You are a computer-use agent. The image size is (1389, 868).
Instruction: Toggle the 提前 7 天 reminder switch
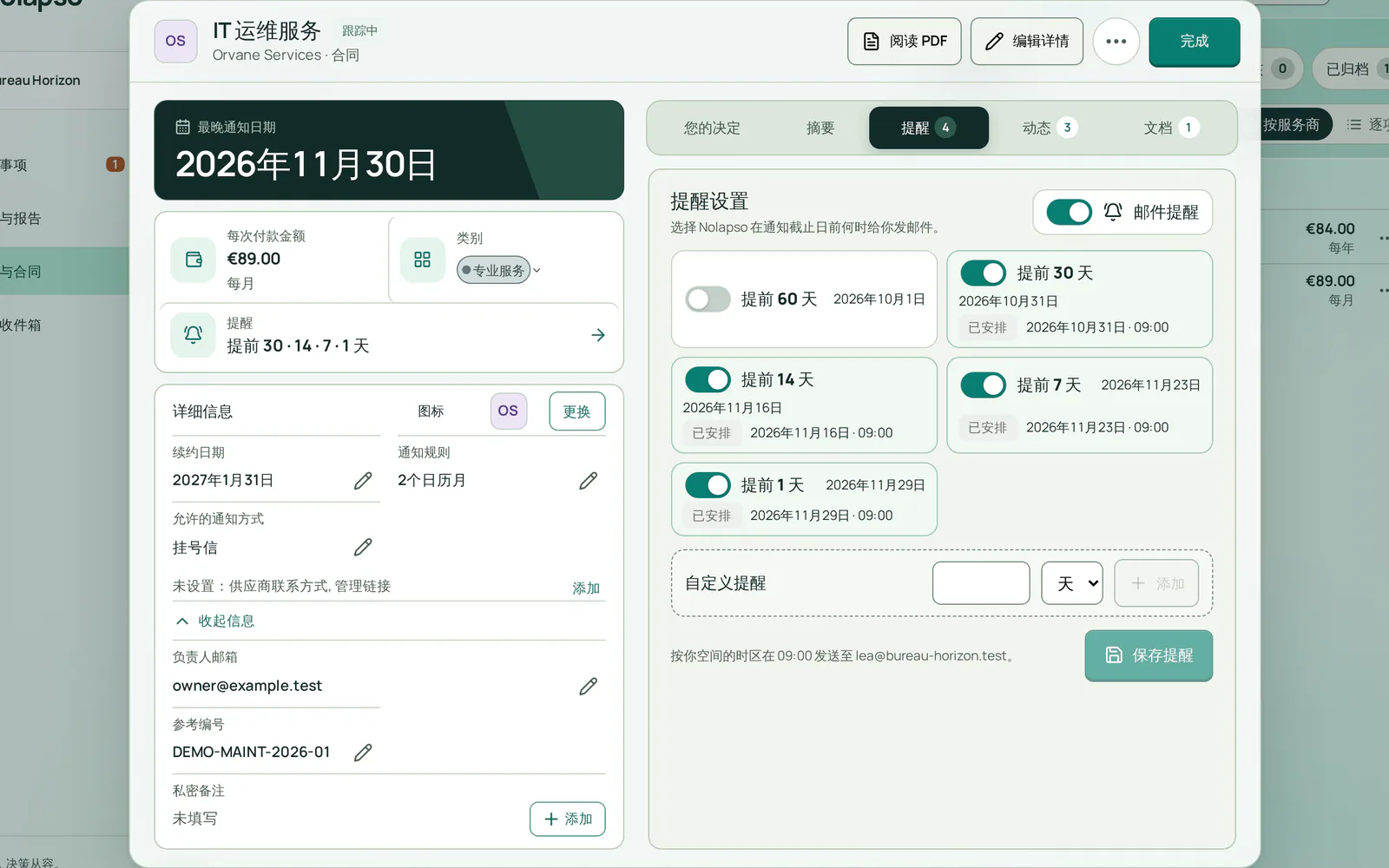983,385
